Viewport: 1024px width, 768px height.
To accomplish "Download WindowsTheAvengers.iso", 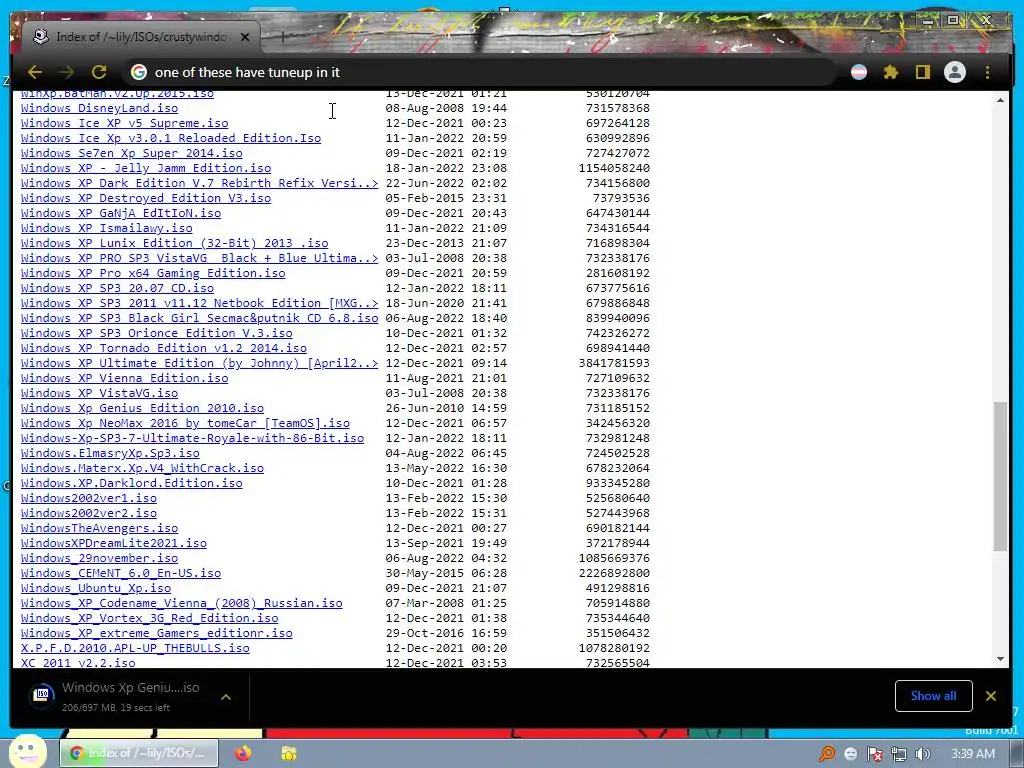I will [x=99, y=529].
